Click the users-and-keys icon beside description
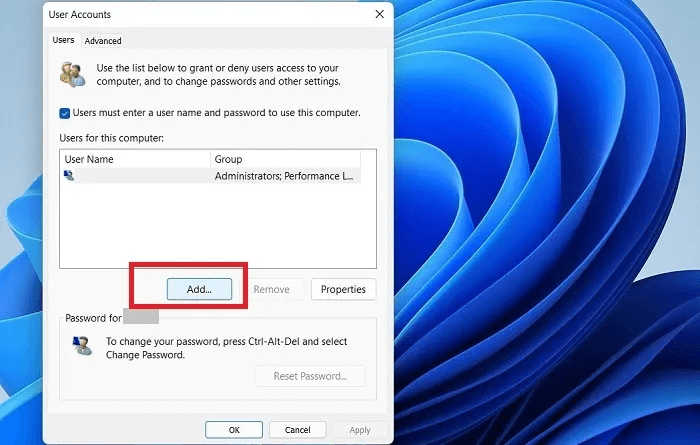Image resolution: width=700 pixels, height=445 pixels. [72, 75]
